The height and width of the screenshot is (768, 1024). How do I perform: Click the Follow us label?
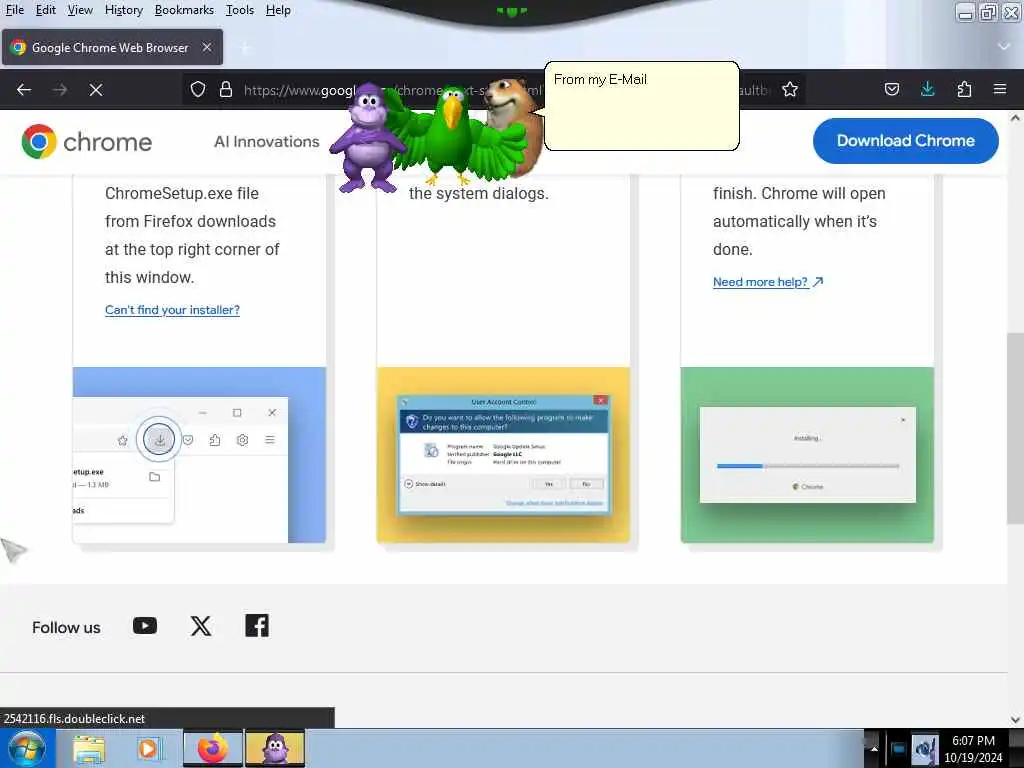coord(66,627)
